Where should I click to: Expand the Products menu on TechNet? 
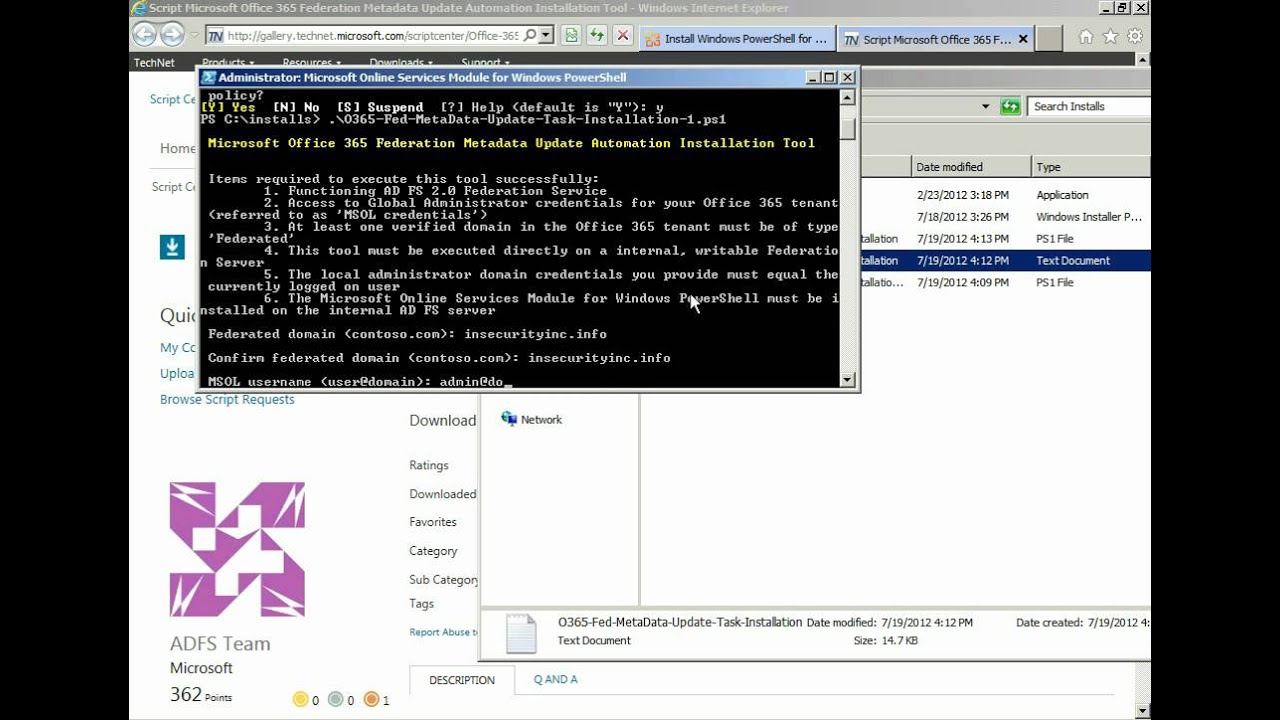pos(227,63)
